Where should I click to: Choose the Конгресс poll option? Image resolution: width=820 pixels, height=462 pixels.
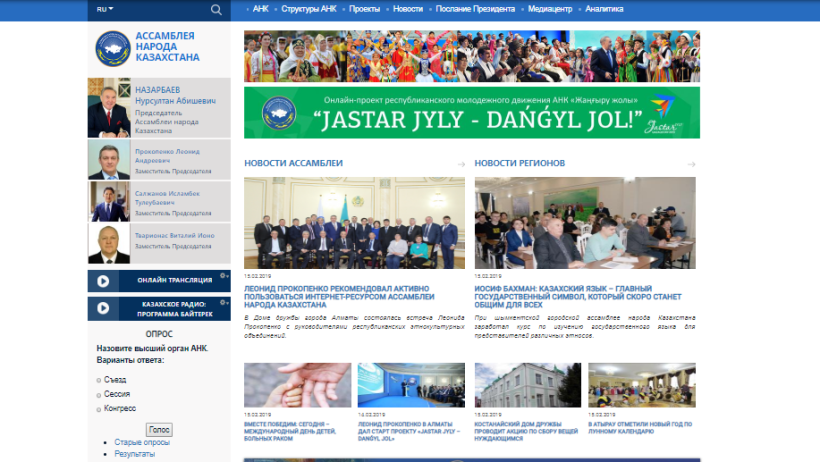[x=99, y=408]
